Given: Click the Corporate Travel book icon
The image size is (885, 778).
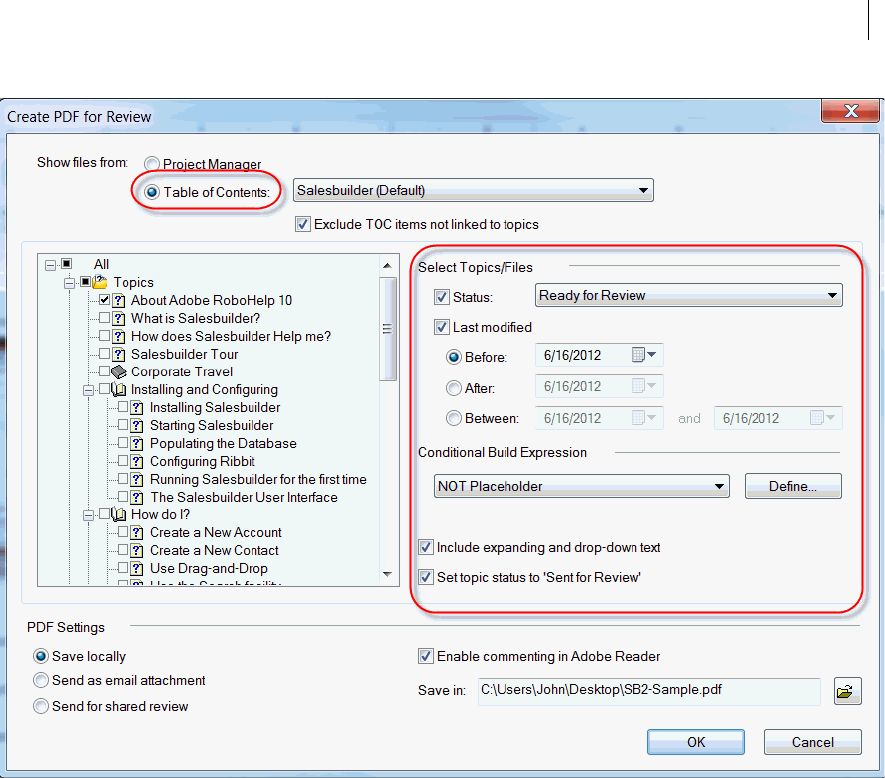Looking at the screenshot, I should (119, 372).
